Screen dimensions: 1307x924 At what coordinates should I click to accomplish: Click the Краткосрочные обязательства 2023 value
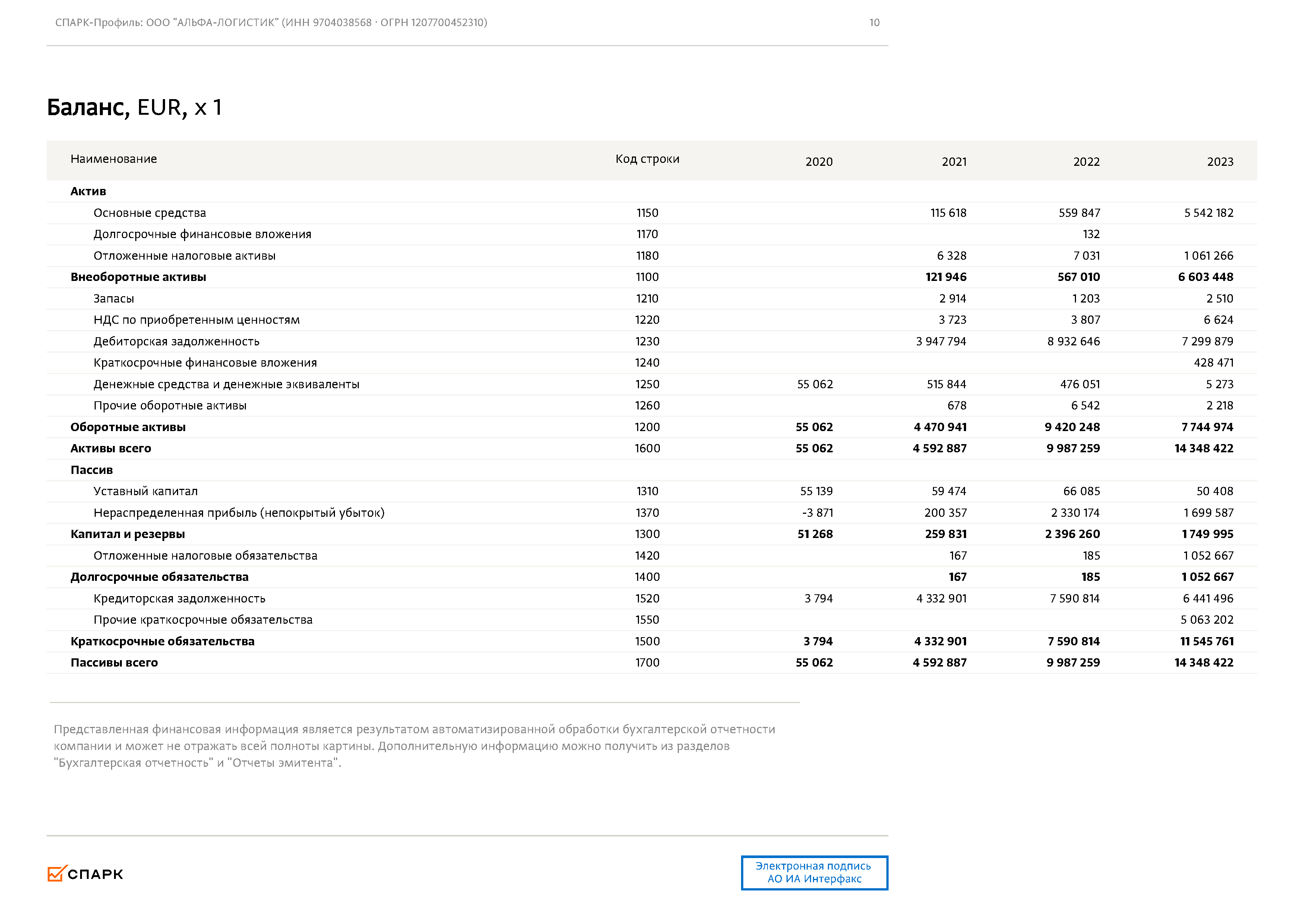point(1206,642)
